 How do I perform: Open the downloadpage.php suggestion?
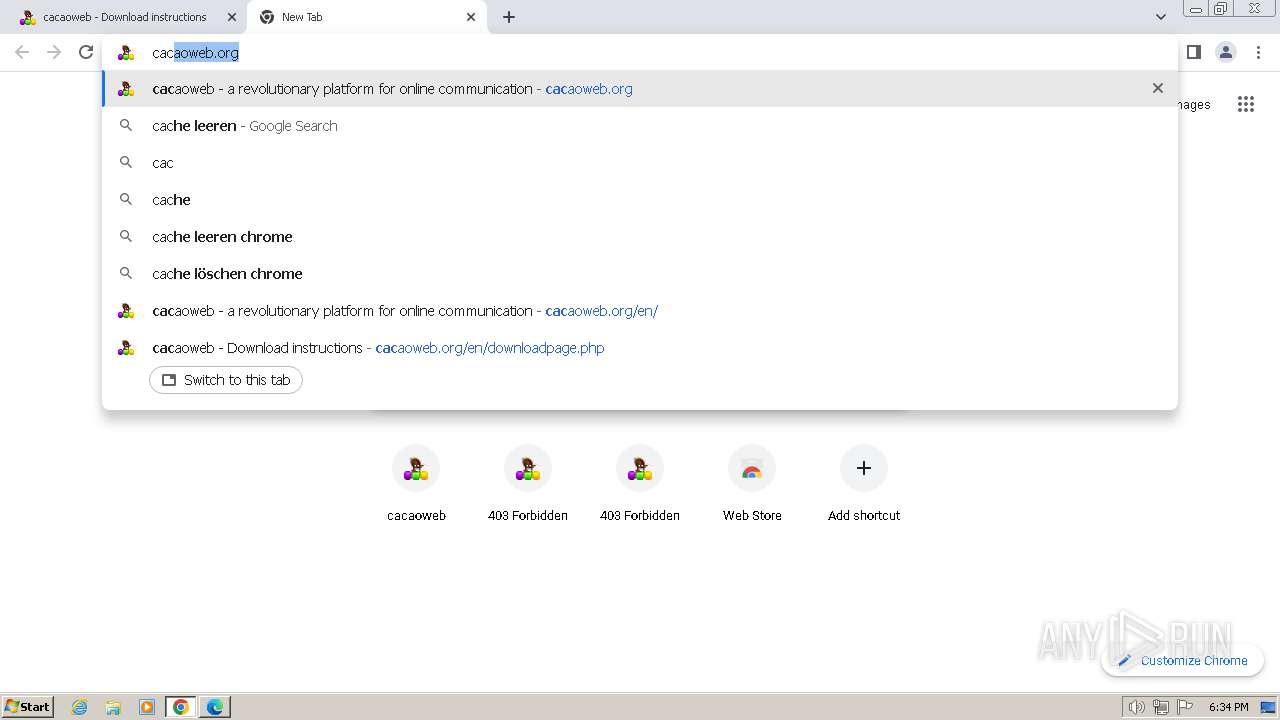640,347
